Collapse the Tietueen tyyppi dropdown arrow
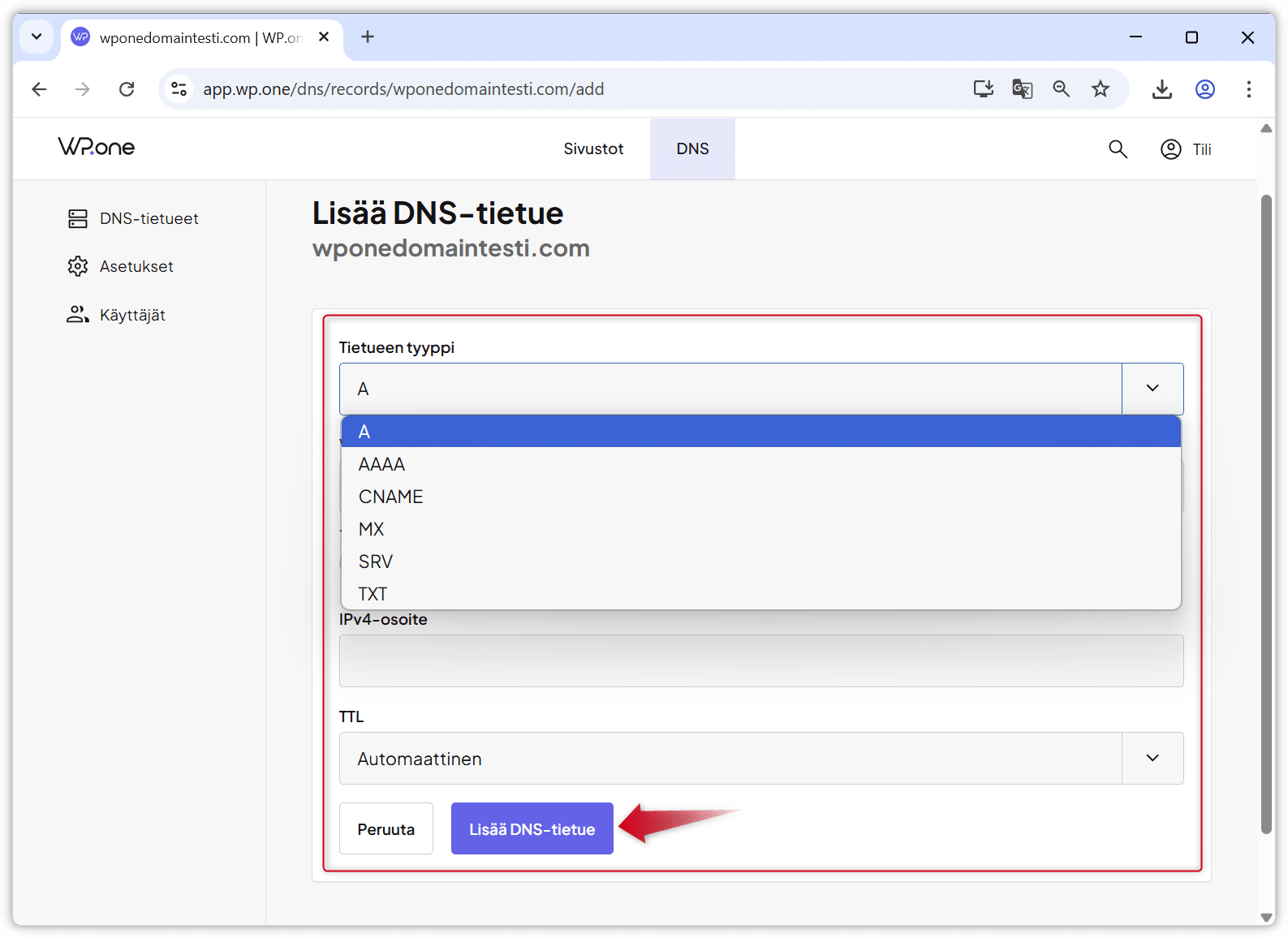The image size is (1288, 938). pyautogui.click(x=1152, y=389)
